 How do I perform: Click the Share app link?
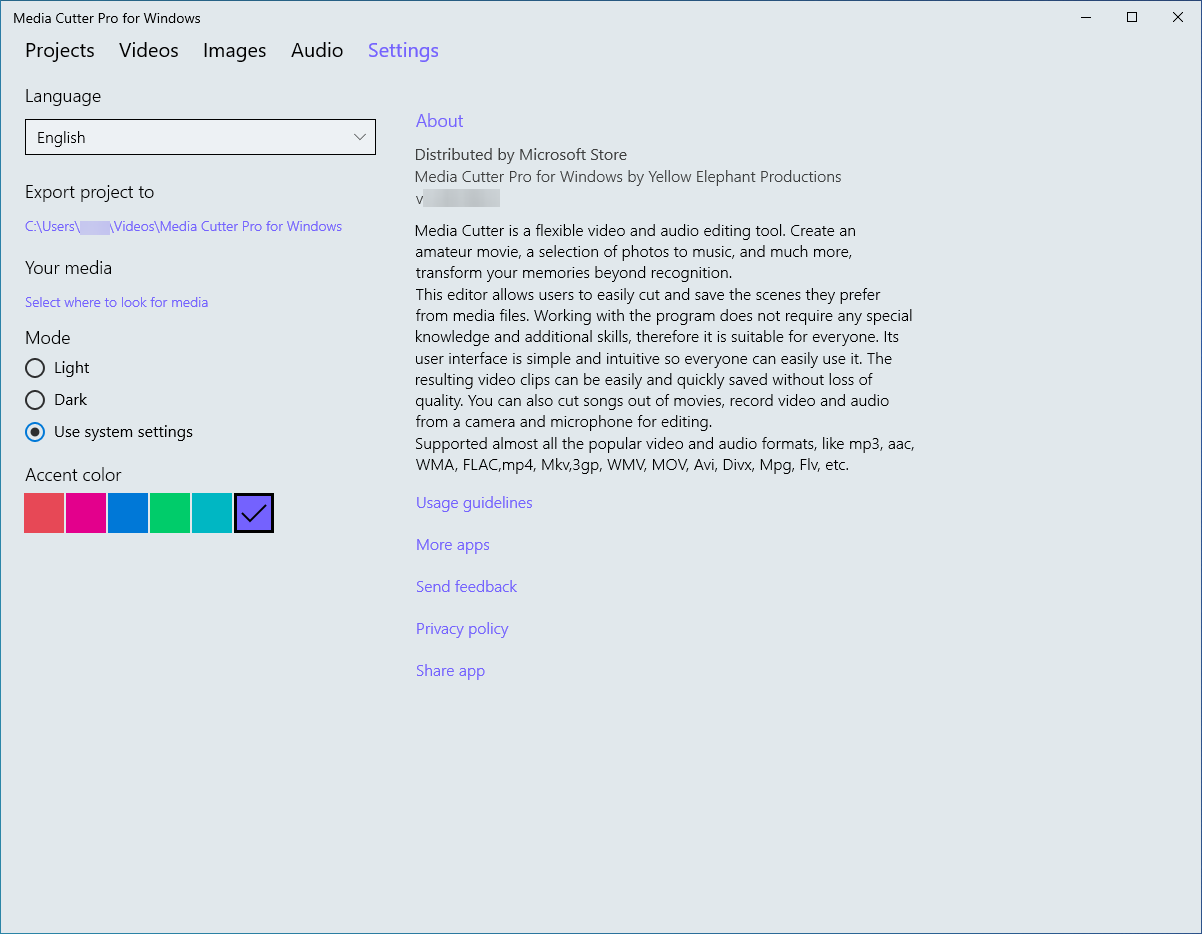[450, 670]
